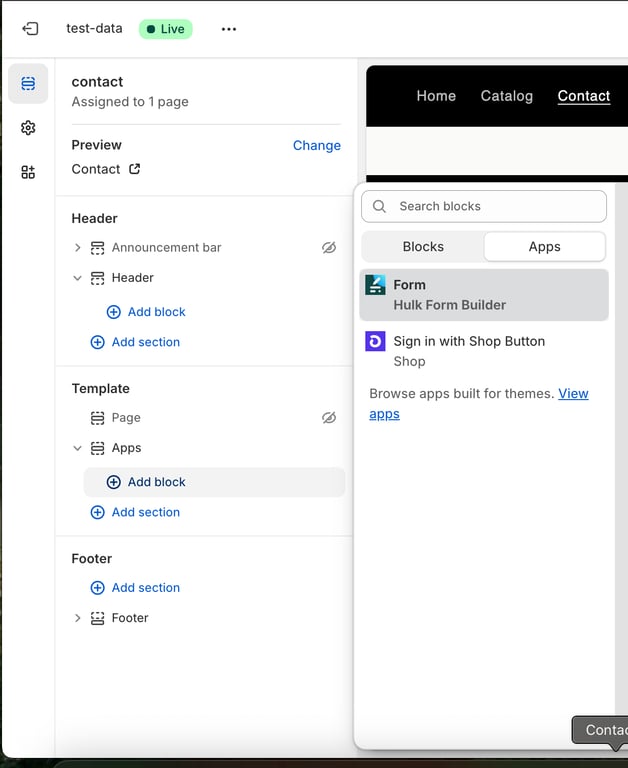This screenshot has height=768, width=628.
Task: Switch to the Blocks tab
Action: pyautogui.click(x=423, y=247)
